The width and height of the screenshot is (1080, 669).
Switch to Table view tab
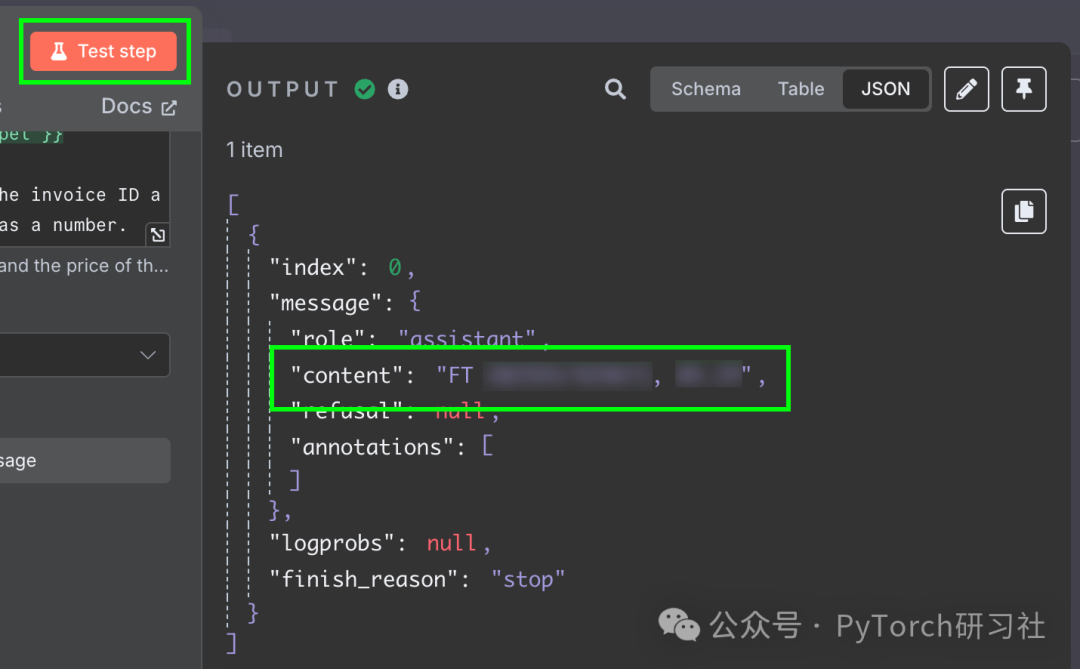(x=800, y=89)
